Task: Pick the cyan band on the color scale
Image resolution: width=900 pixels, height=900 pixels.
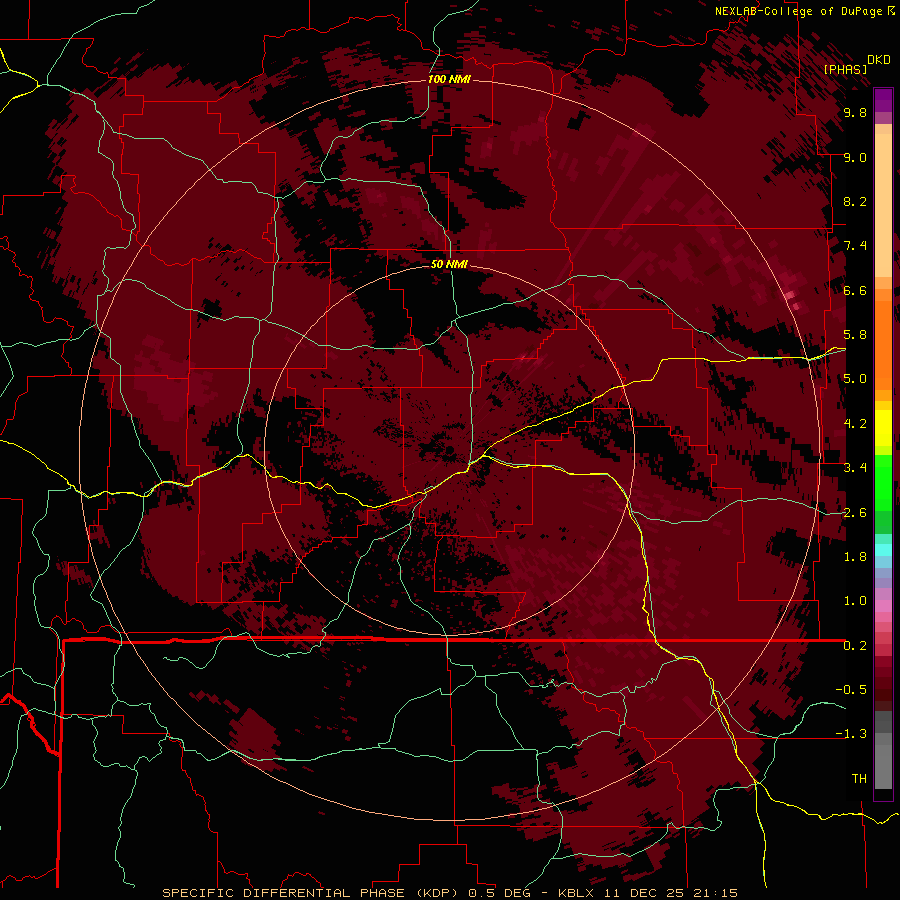Action: pyautogui.click(x=883, y=549)
